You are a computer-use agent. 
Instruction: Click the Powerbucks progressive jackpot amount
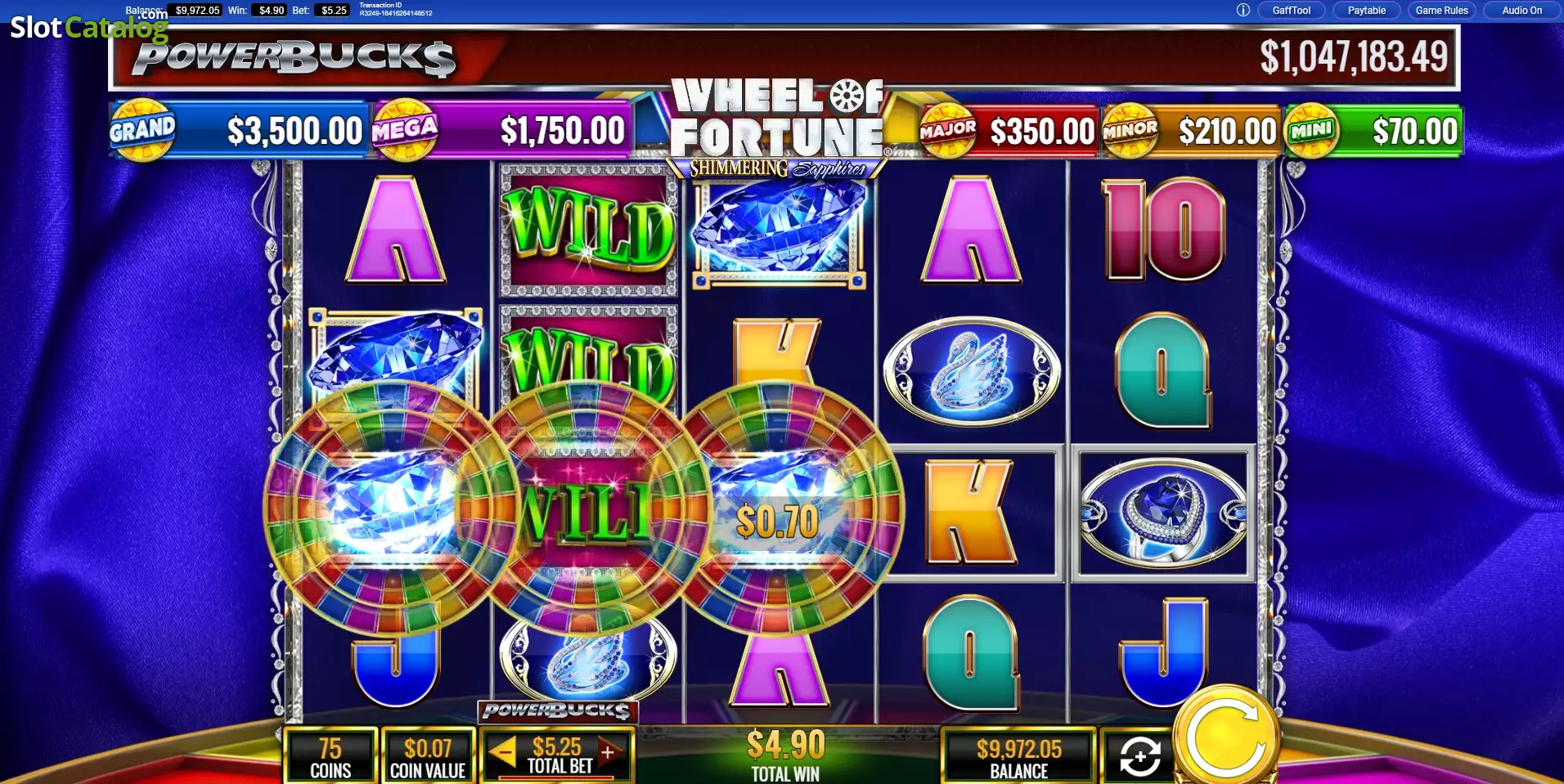point(1354,57)
